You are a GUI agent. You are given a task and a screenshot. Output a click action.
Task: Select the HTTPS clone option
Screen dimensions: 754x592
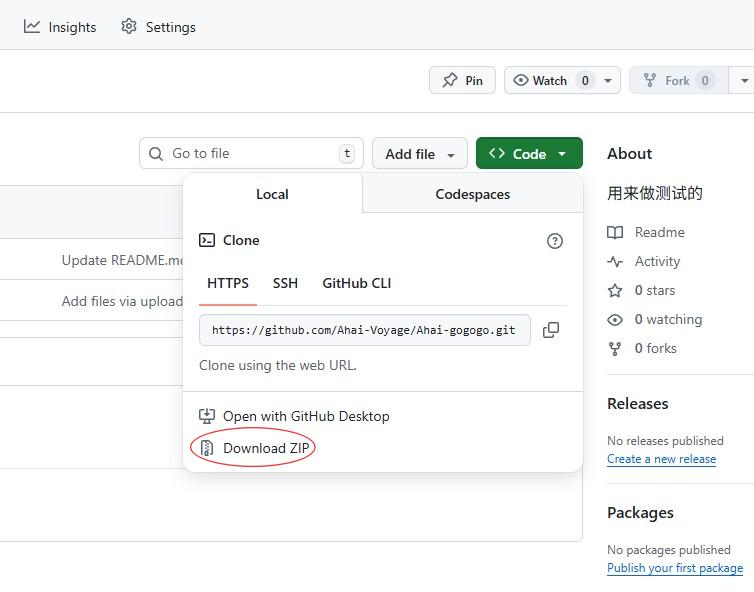(228, 283)
